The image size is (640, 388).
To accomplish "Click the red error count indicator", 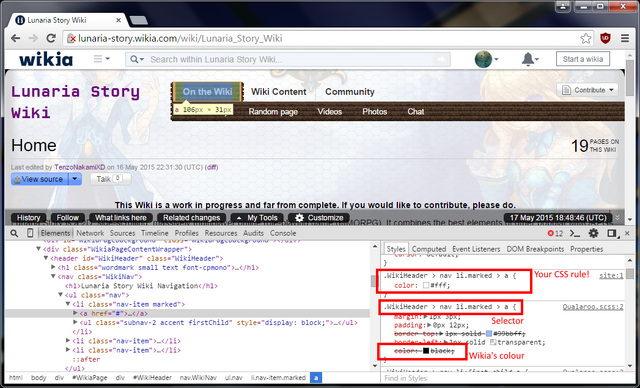I will (555, 233).
